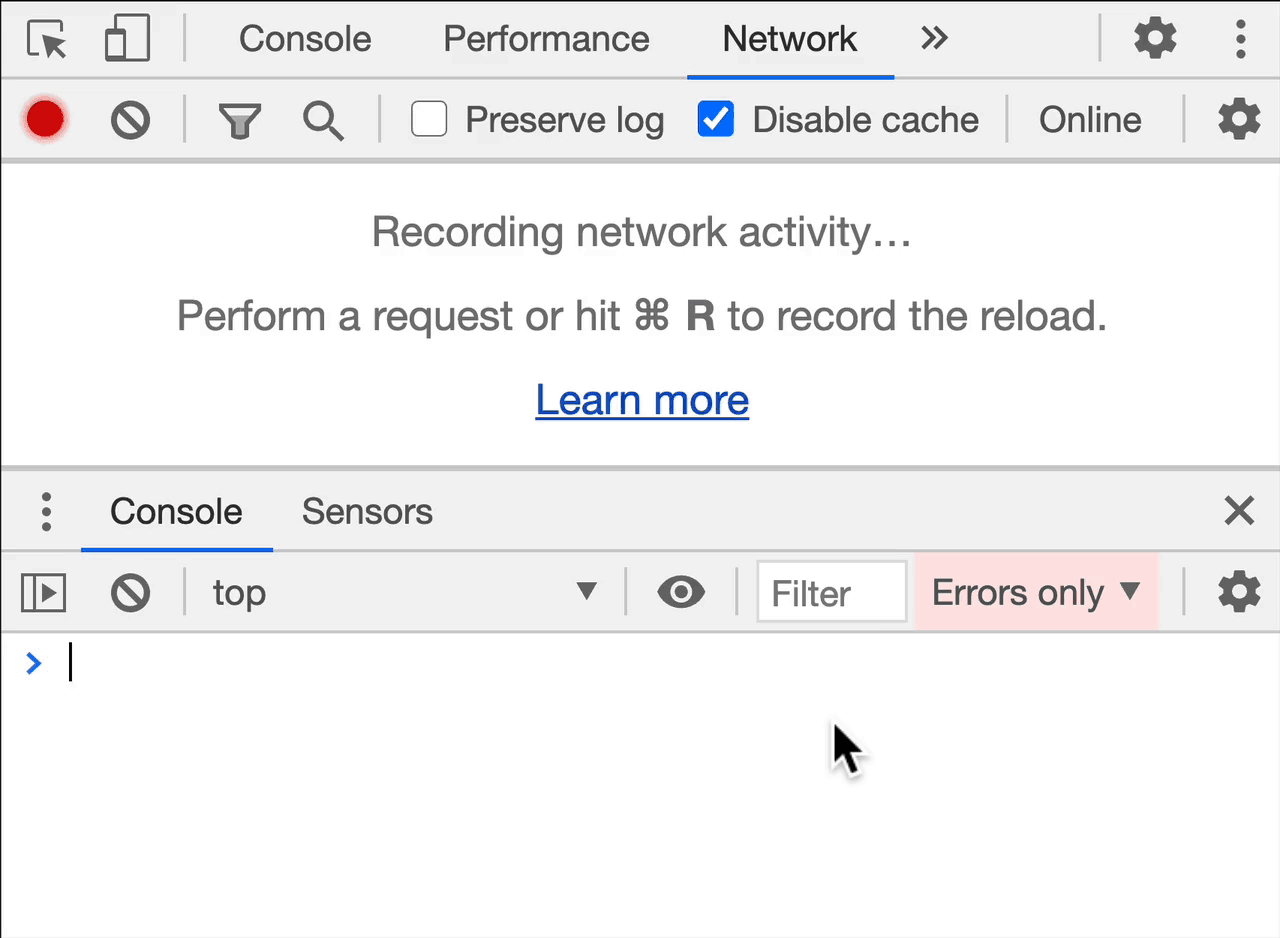This screenshot has width=1280, height=938.
Task: Open the Online throttling dropdown
Action: point(1090,120)
